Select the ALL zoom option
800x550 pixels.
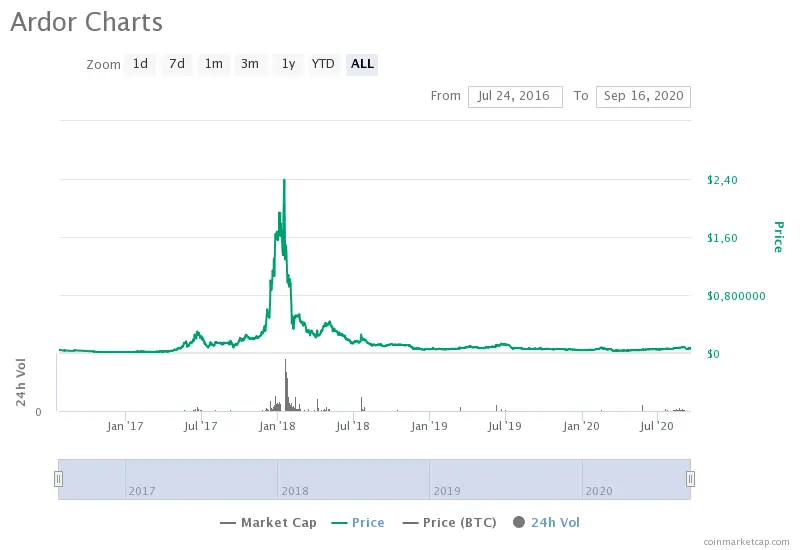click(x=362, y=64)
